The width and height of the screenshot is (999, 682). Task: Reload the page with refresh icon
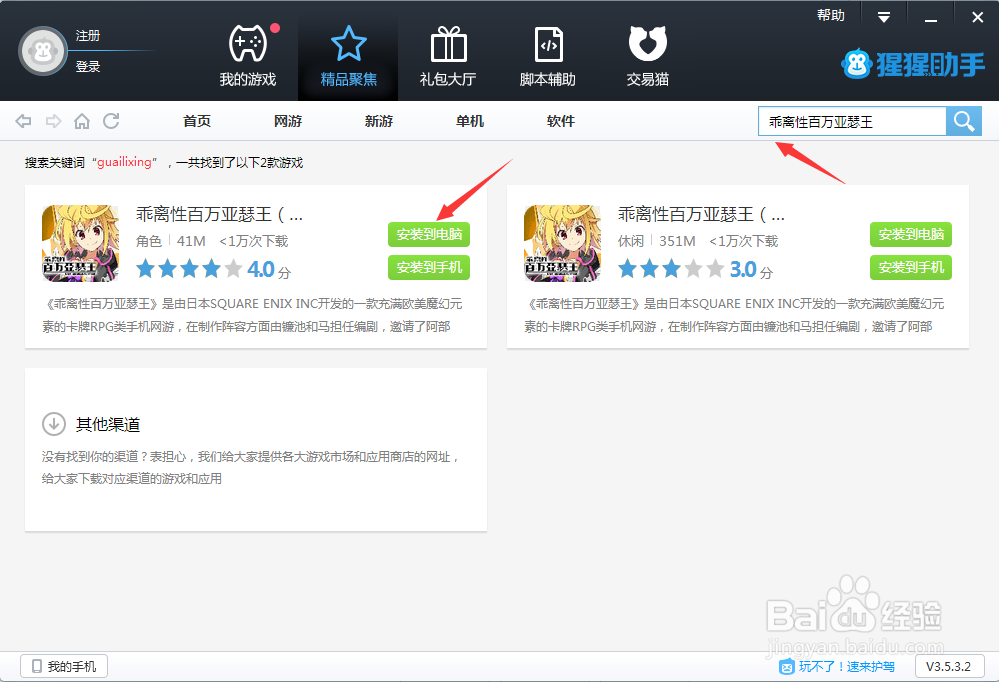[111, 120]
